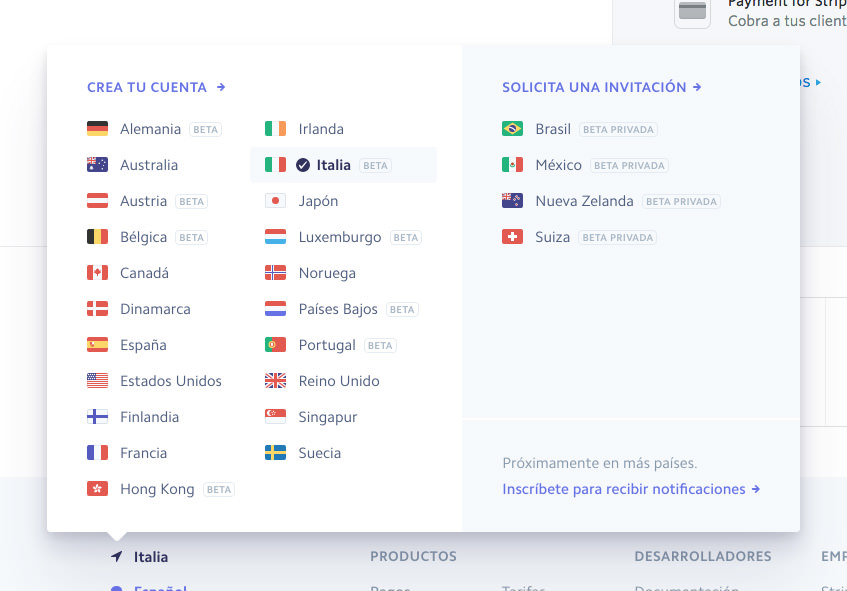
Task: Click the Germany flag icon next to Alemania
Action: point(97,129)
